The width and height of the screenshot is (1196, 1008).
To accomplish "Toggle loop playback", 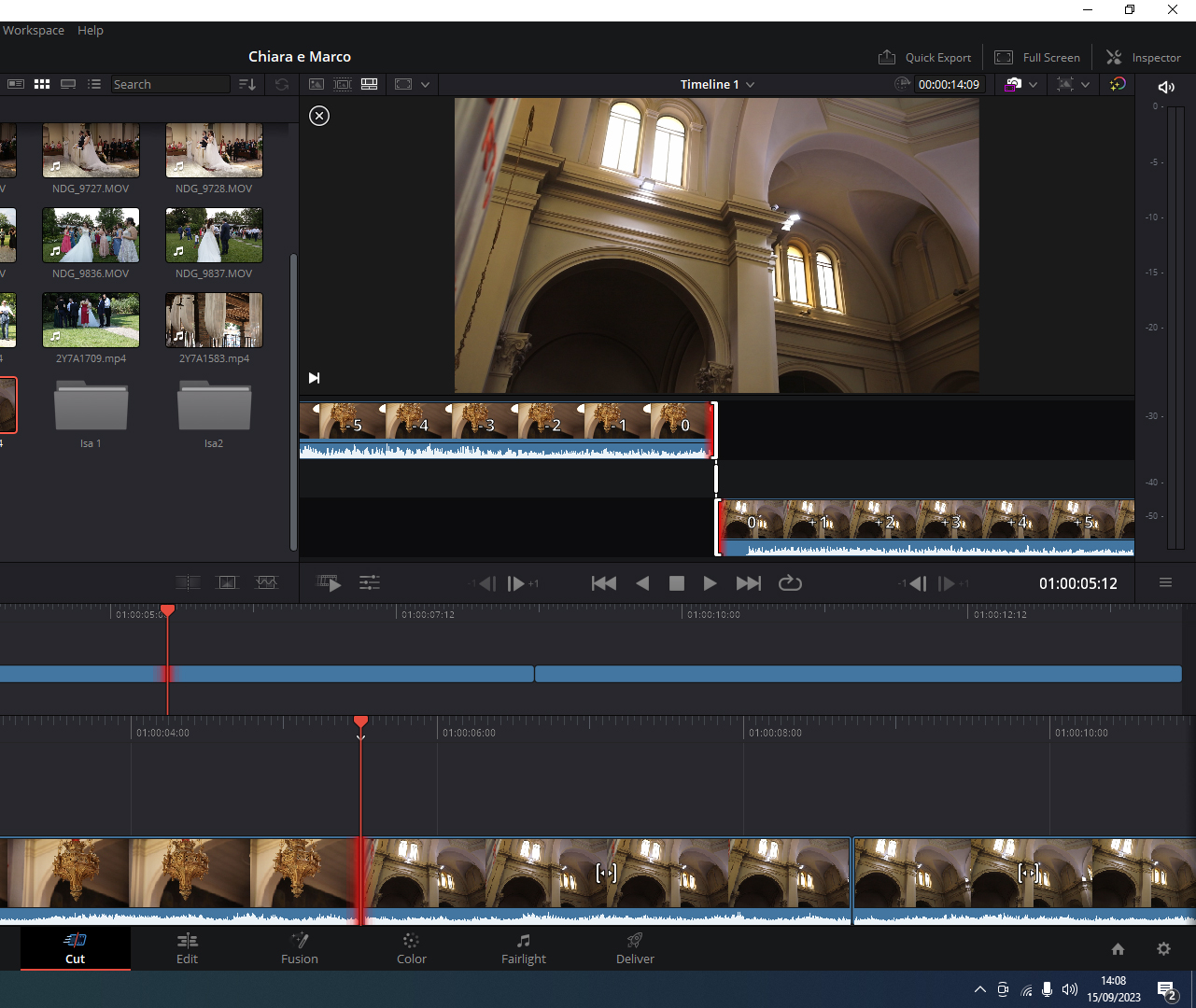I will (790, 583).
